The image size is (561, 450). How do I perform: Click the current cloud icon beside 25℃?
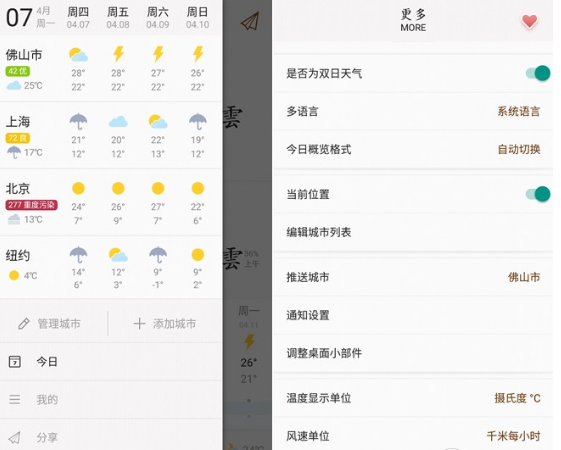coord(14,85)
